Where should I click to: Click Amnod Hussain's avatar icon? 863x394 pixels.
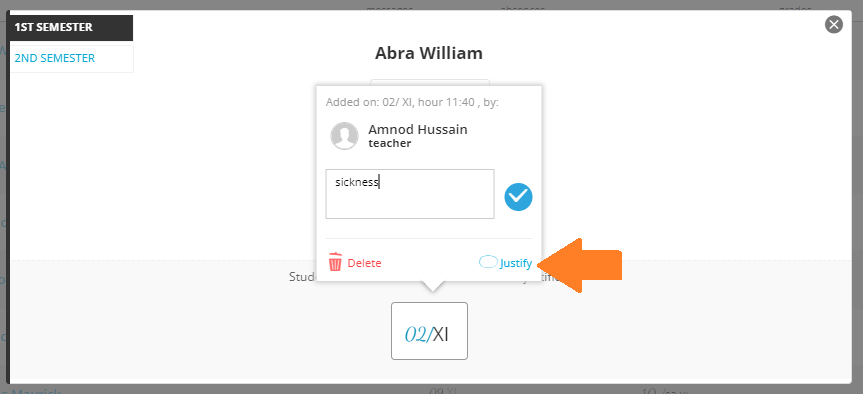pos(345,136)
